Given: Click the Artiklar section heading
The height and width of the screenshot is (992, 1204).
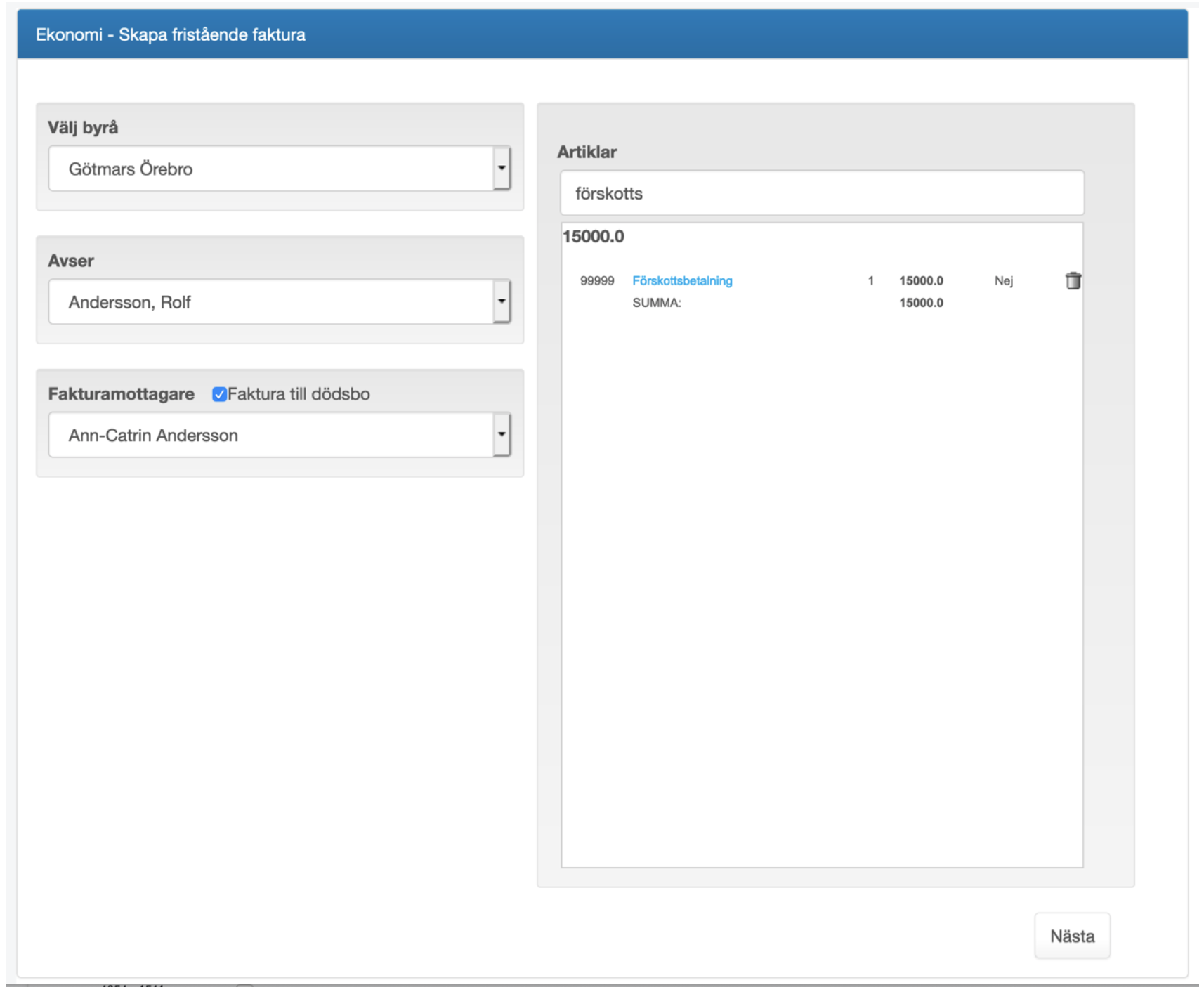Looking at the screenshot, I should pyautogui.click(x=587, y=152).
